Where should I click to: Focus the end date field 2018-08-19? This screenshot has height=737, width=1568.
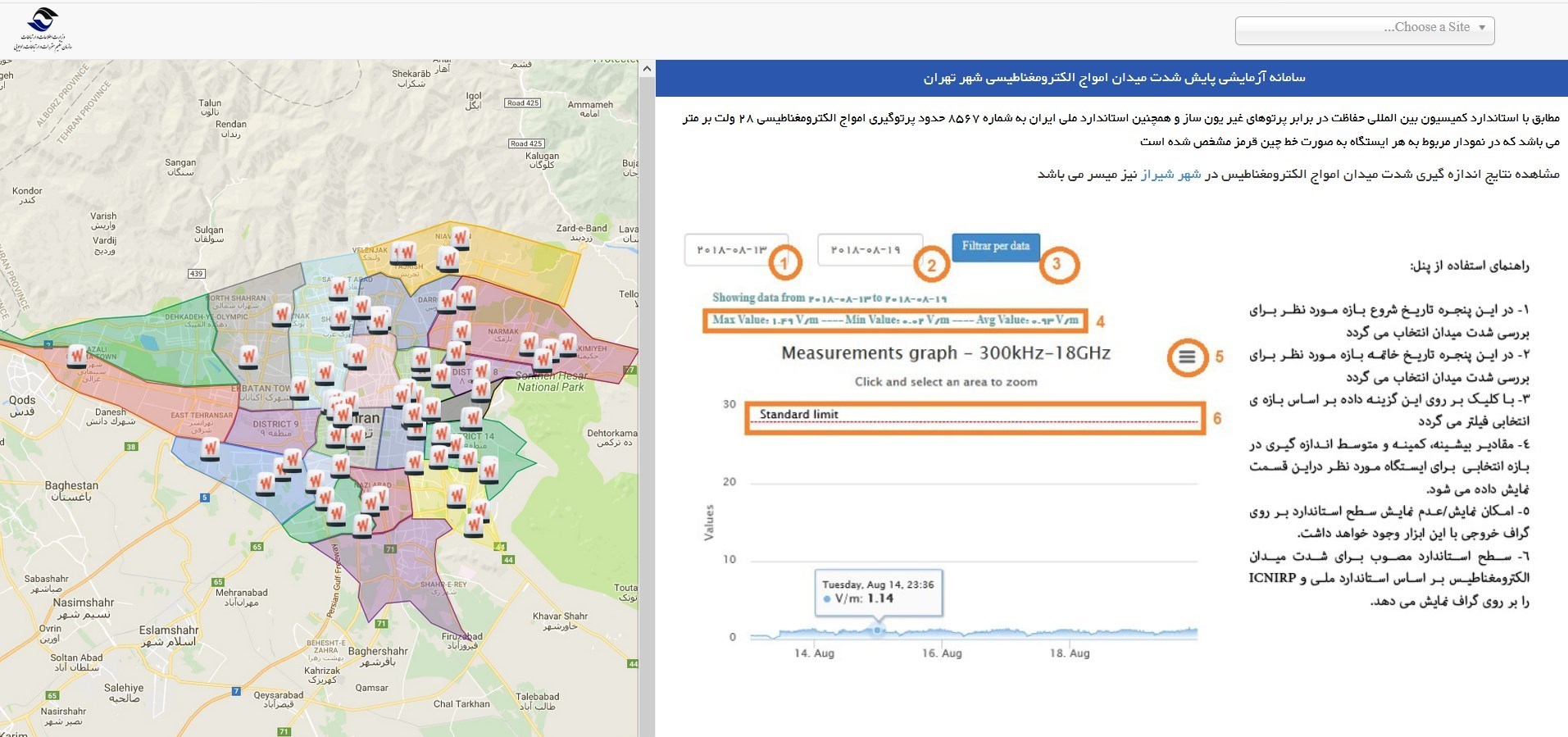[870, 250]
